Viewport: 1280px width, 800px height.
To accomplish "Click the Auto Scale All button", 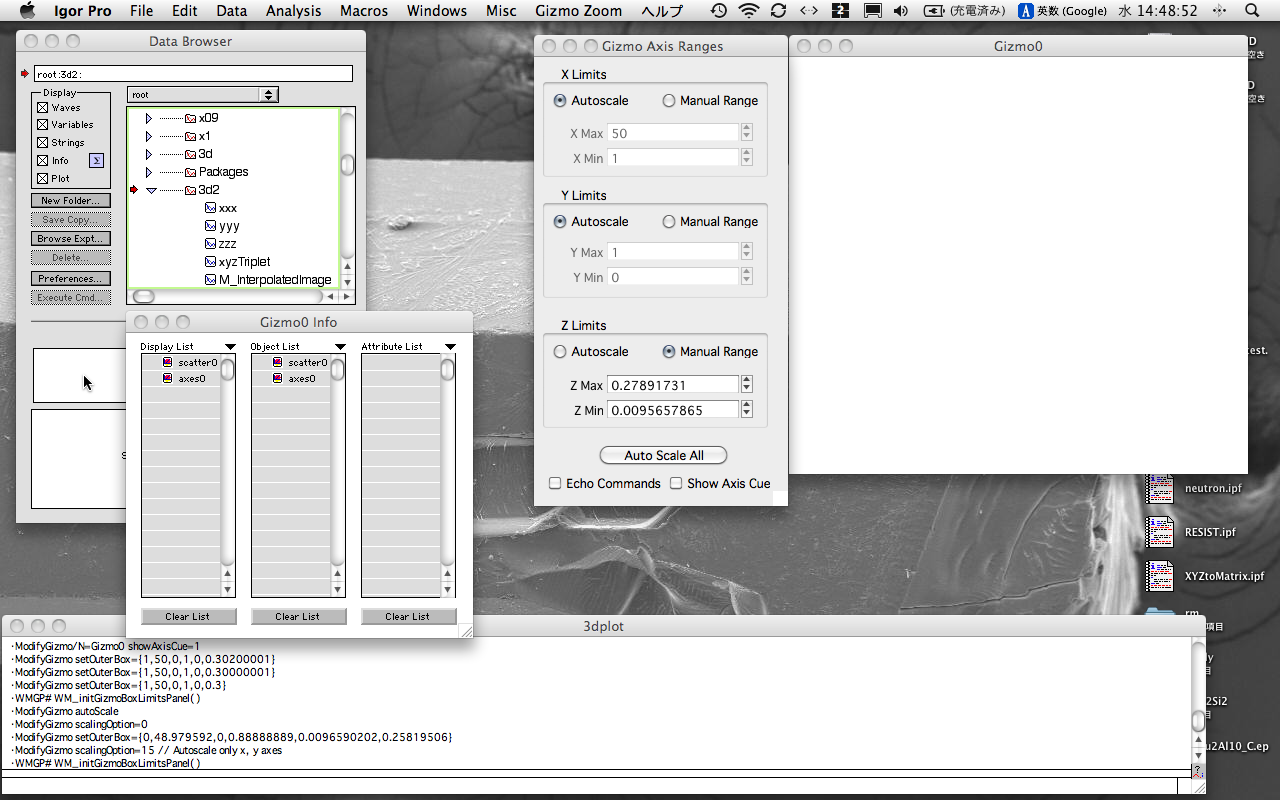I will (664, 455).
